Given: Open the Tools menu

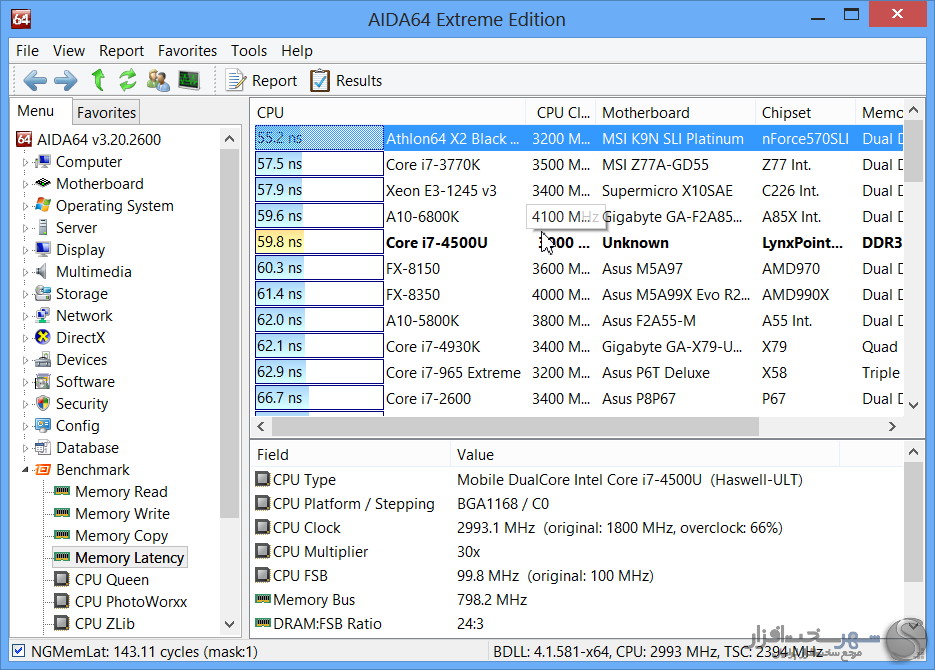Looking at the screenshot, I should tap(249, 50).
